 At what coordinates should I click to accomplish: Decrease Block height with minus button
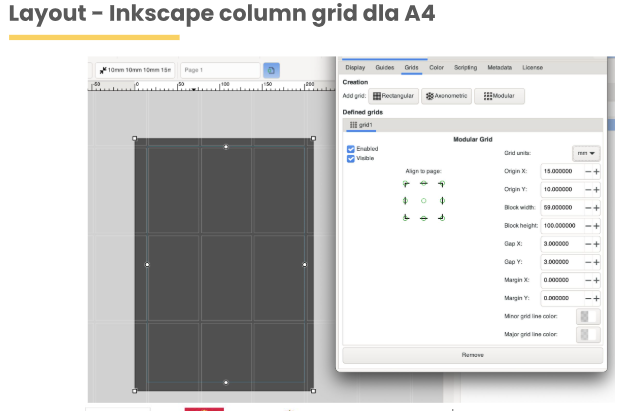(588, 226)
